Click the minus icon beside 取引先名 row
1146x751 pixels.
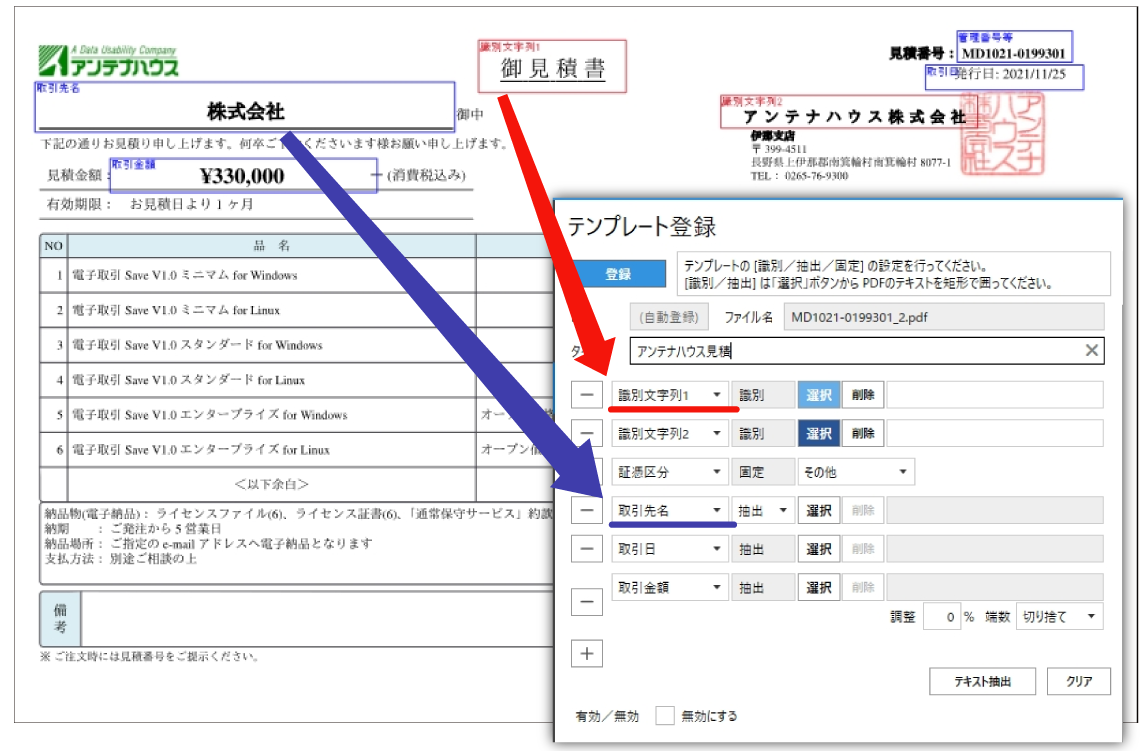[x=587, y=511]
